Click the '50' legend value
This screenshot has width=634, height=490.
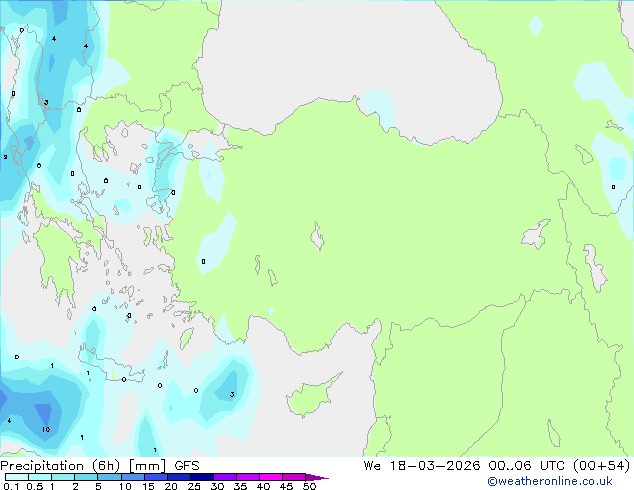(x=309, y=486)
